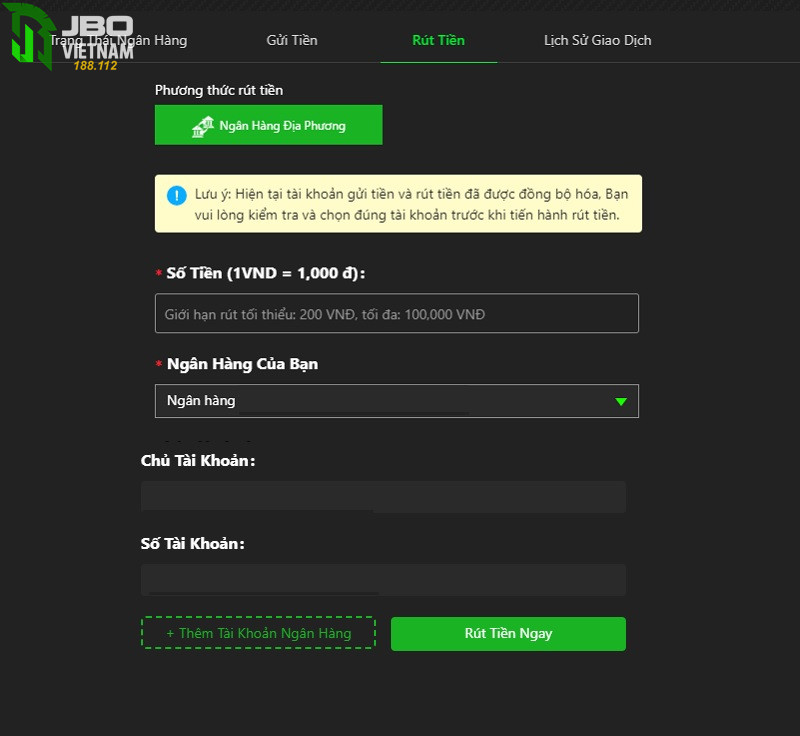Submit with the Rút Tiền Ngay button
Screen dimensions: 800x736
508,633
